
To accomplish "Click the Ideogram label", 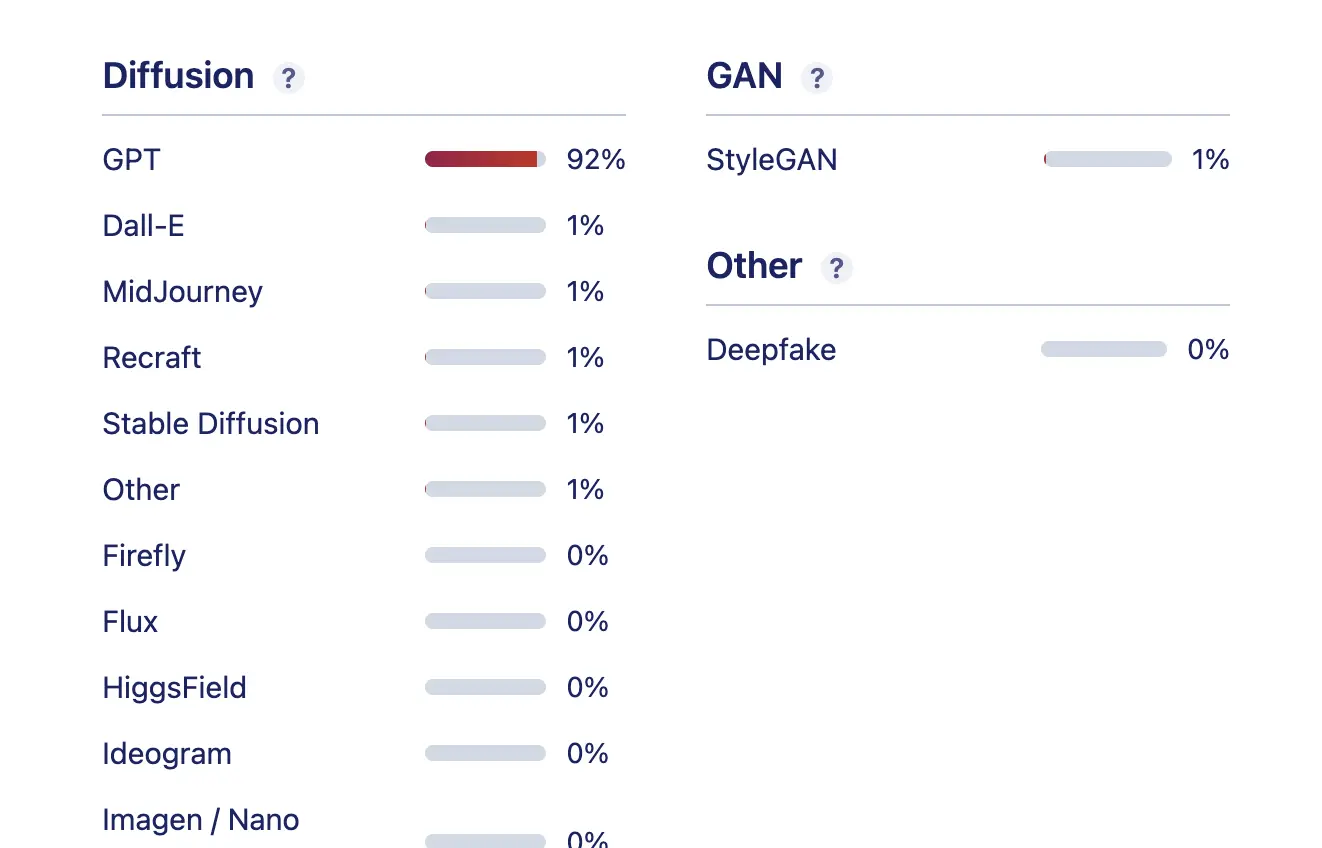I will 167,754.
